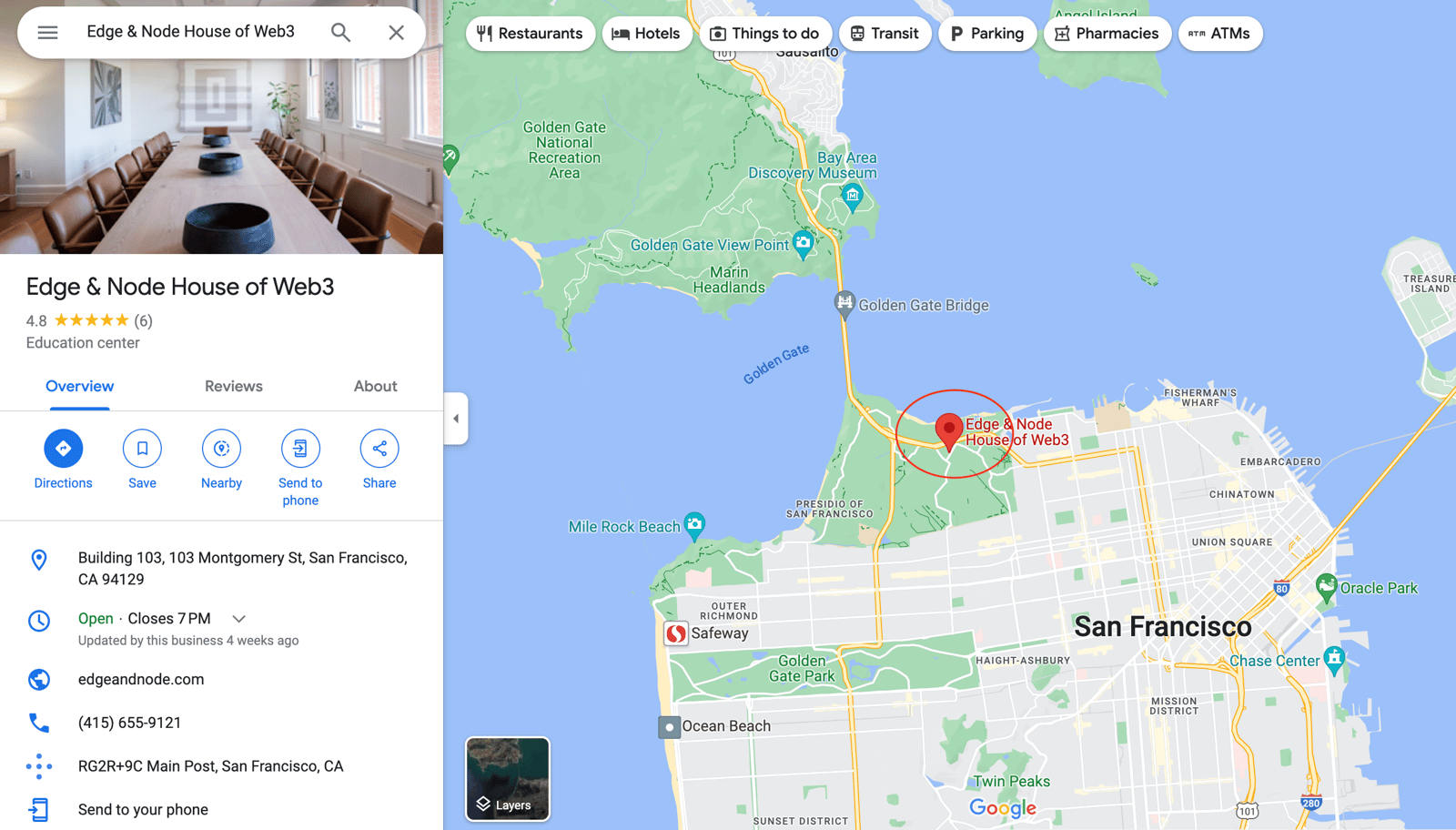Viewport: 1456px width, 830px height.
Task: Filter map by Restaurants
Action: tap(531, 34)
